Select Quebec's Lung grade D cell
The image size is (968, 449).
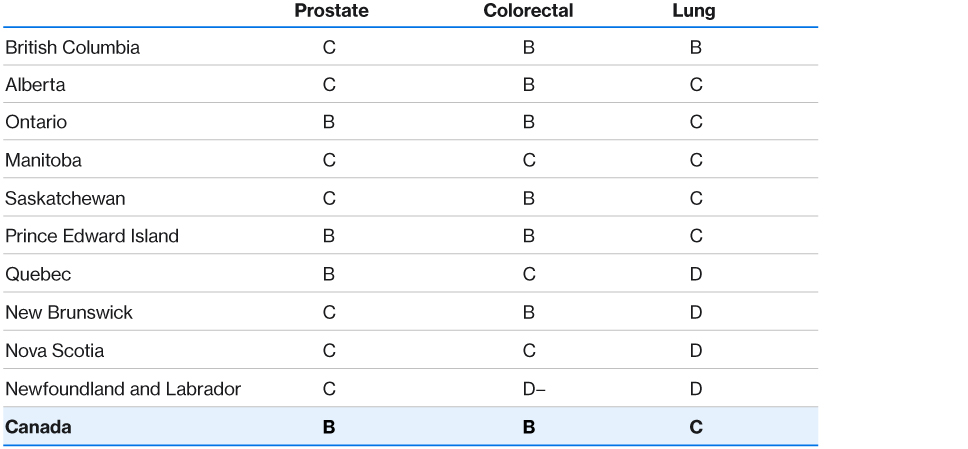695,274
